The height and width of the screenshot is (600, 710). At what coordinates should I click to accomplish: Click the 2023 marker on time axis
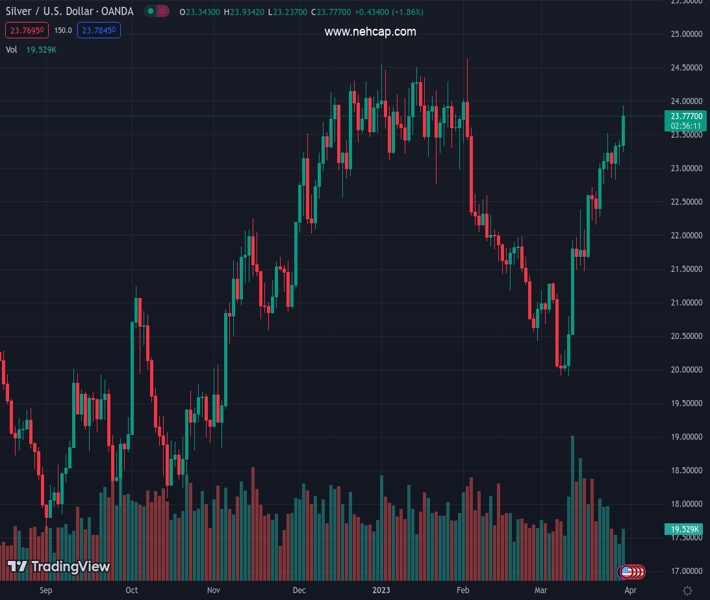383,590
